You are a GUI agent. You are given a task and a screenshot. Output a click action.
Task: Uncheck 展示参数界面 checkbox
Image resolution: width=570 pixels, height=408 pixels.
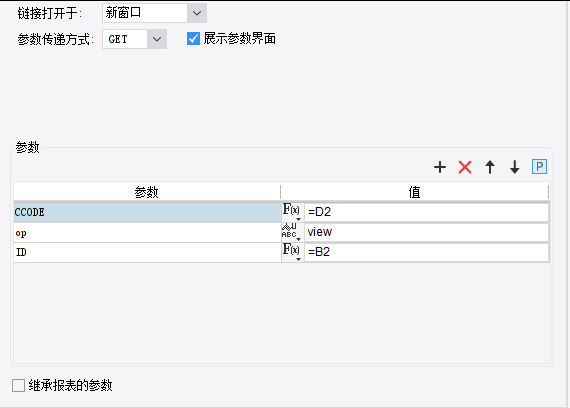point(193,39)
